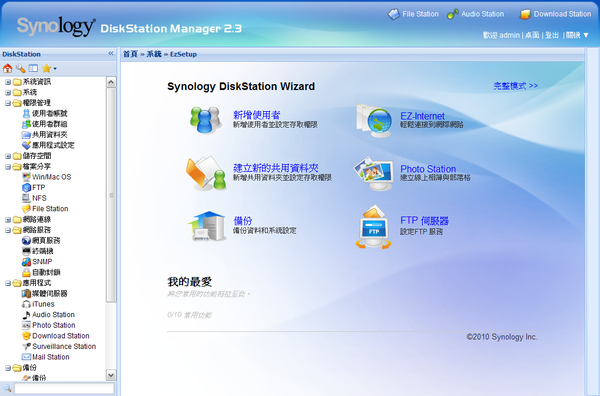The height and width of the screenshot is (396, 600).
Task: Click the home icon in the sidebar toolbar
Action: pyautogui.click(x=8, y=68)
